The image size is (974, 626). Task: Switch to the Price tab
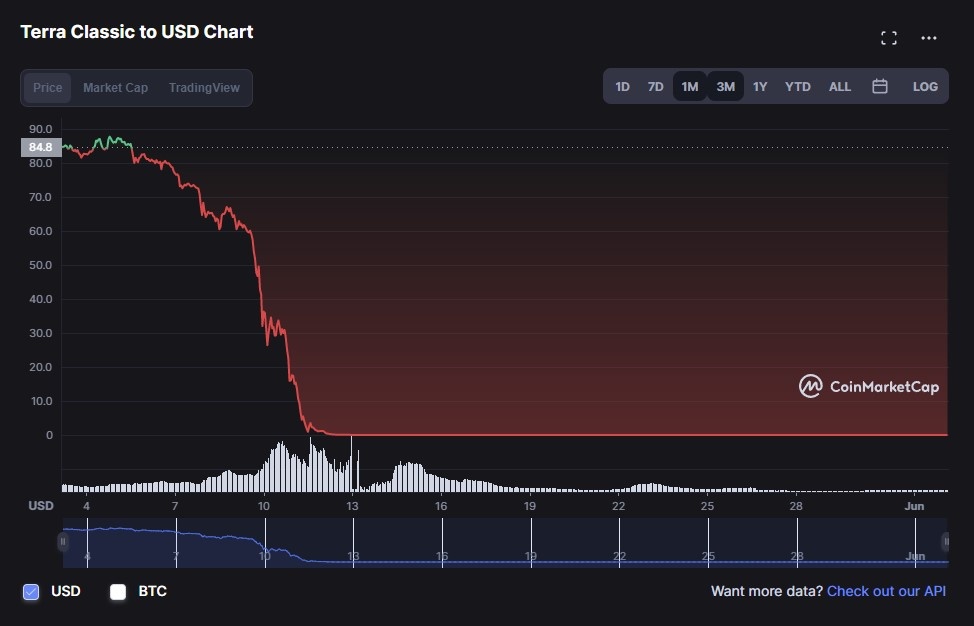pyautogui.click(x=47, y=88)
